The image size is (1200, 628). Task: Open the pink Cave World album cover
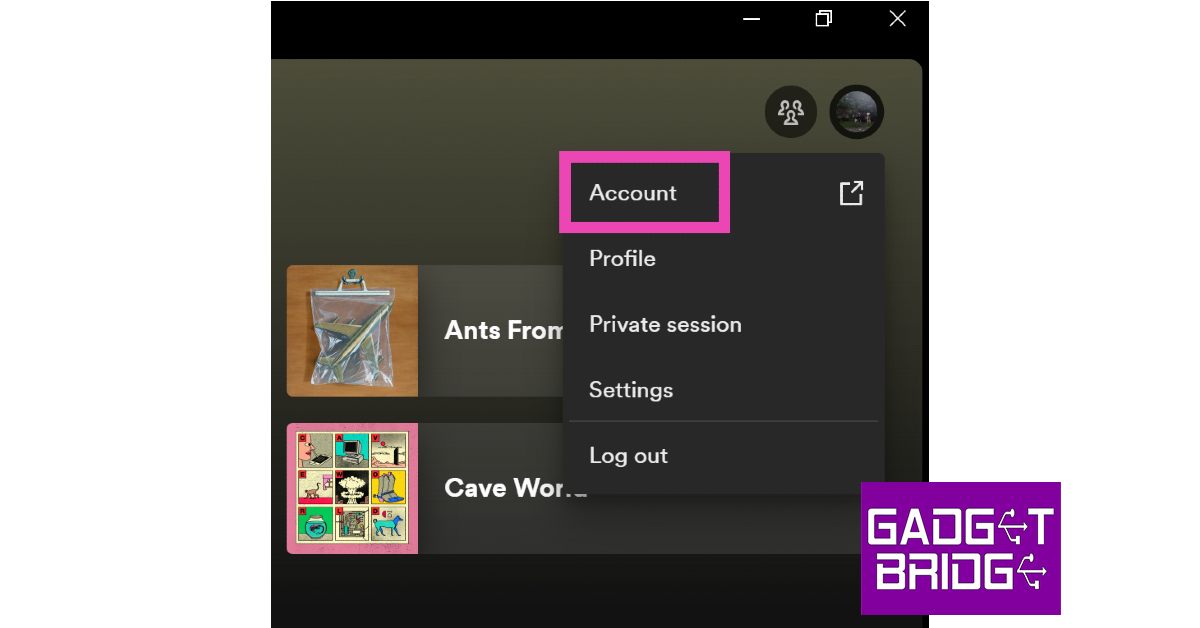point(352,488)
